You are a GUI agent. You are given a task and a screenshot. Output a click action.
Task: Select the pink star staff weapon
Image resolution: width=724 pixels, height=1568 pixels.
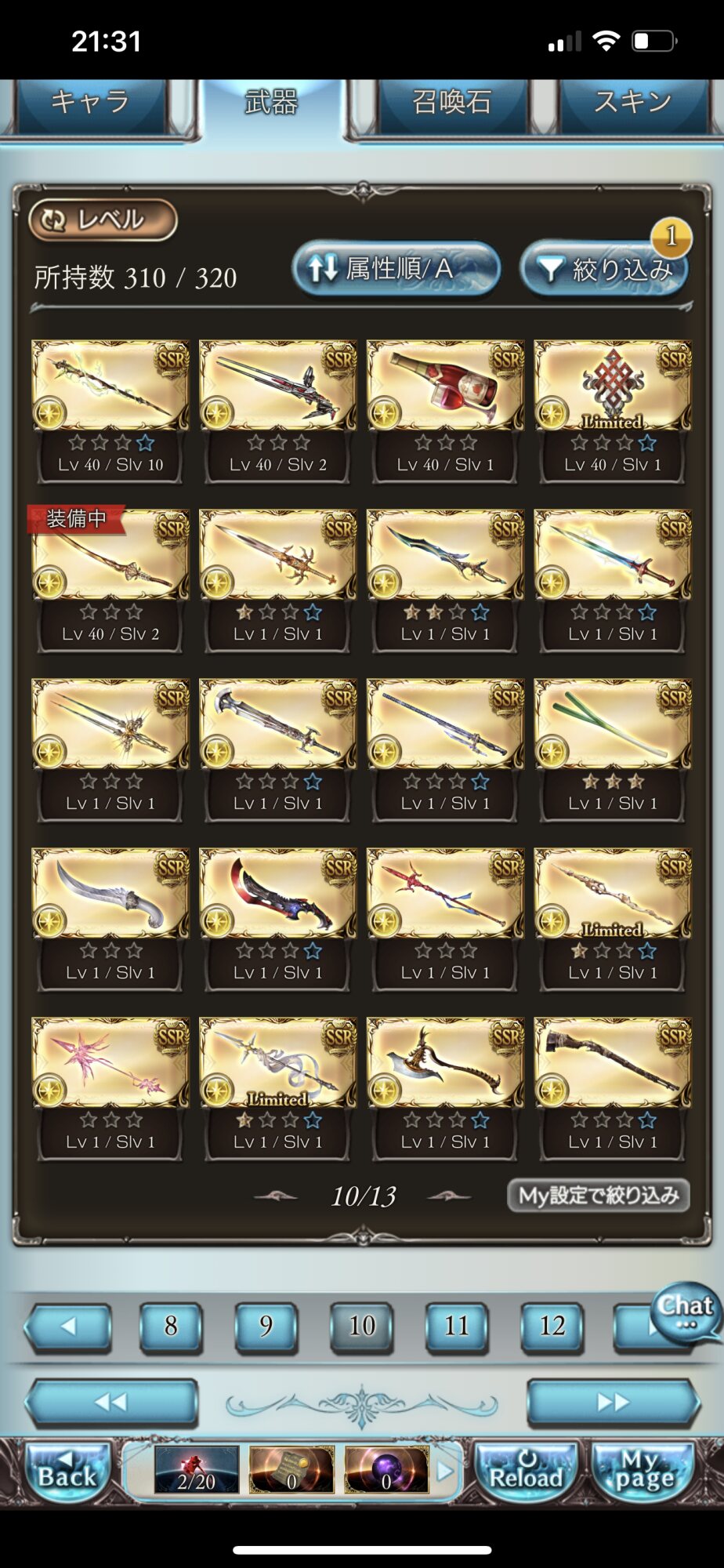110,1062
